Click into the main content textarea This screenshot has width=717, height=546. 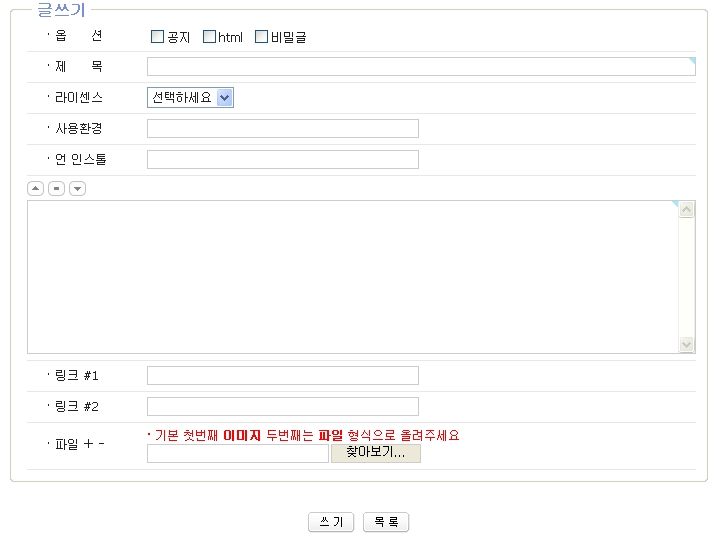point(352,277)
